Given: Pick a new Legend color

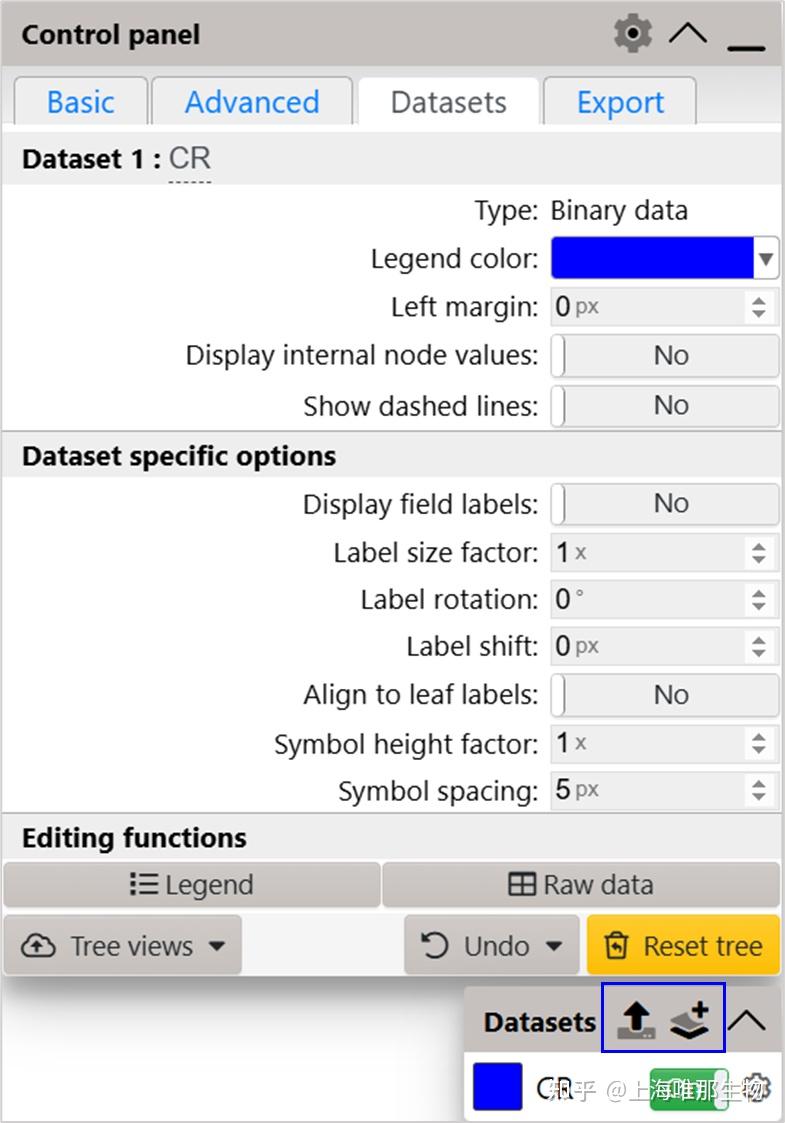Looking at the screenshot, I should 664,258.
